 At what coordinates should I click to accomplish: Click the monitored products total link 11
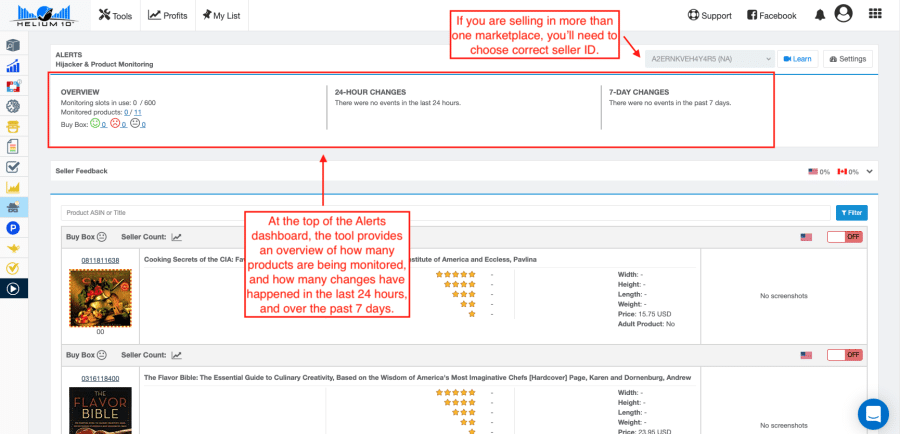coord(138,113)
